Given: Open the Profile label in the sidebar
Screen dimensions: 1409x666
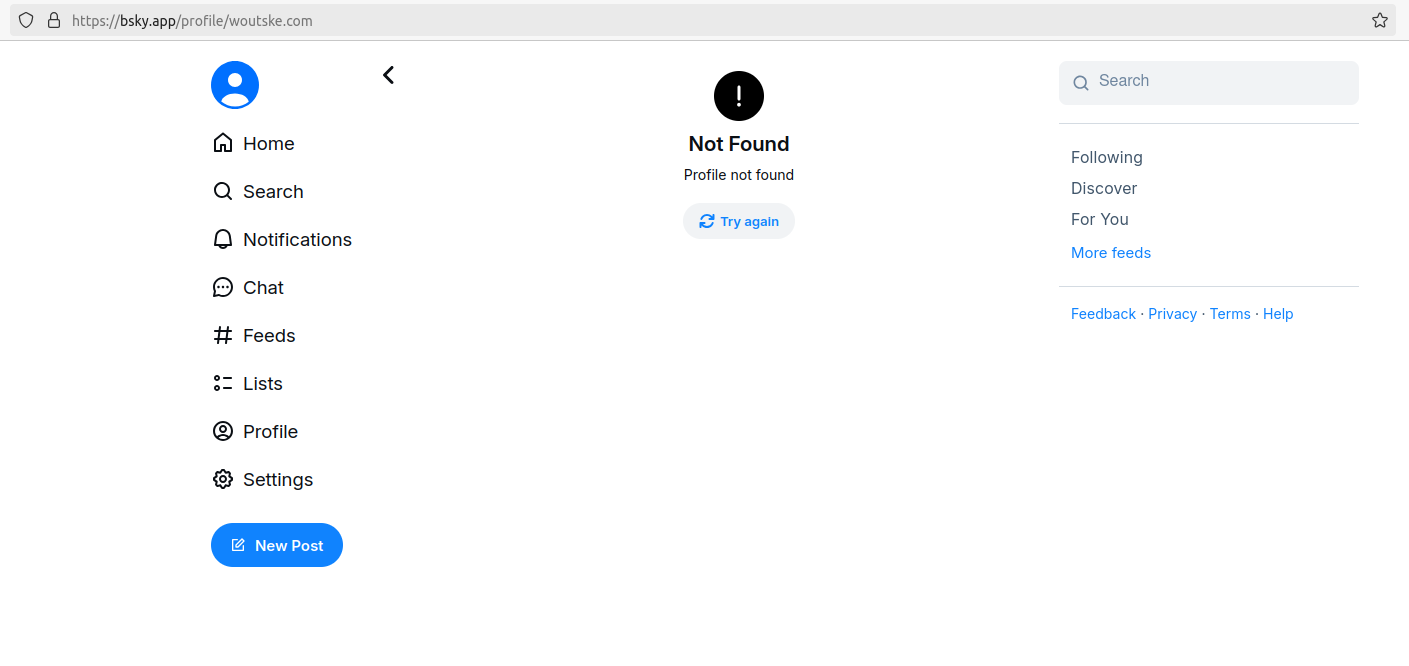Looking at the screenshot, I should point(270,431).
